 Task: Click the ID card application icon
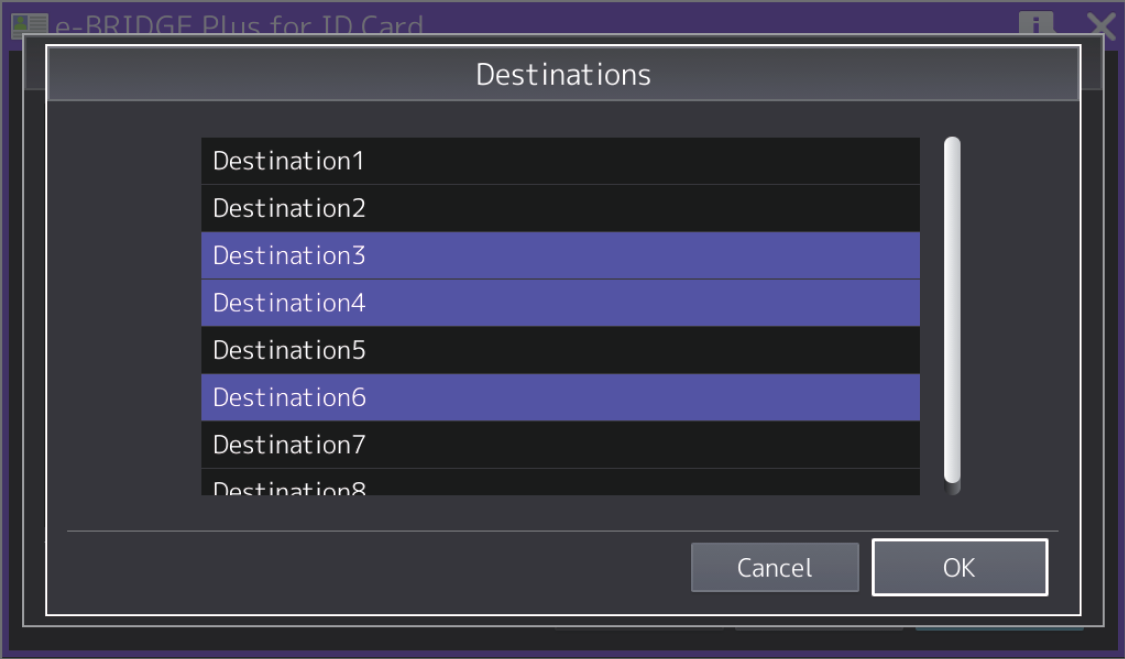point(29,25)
